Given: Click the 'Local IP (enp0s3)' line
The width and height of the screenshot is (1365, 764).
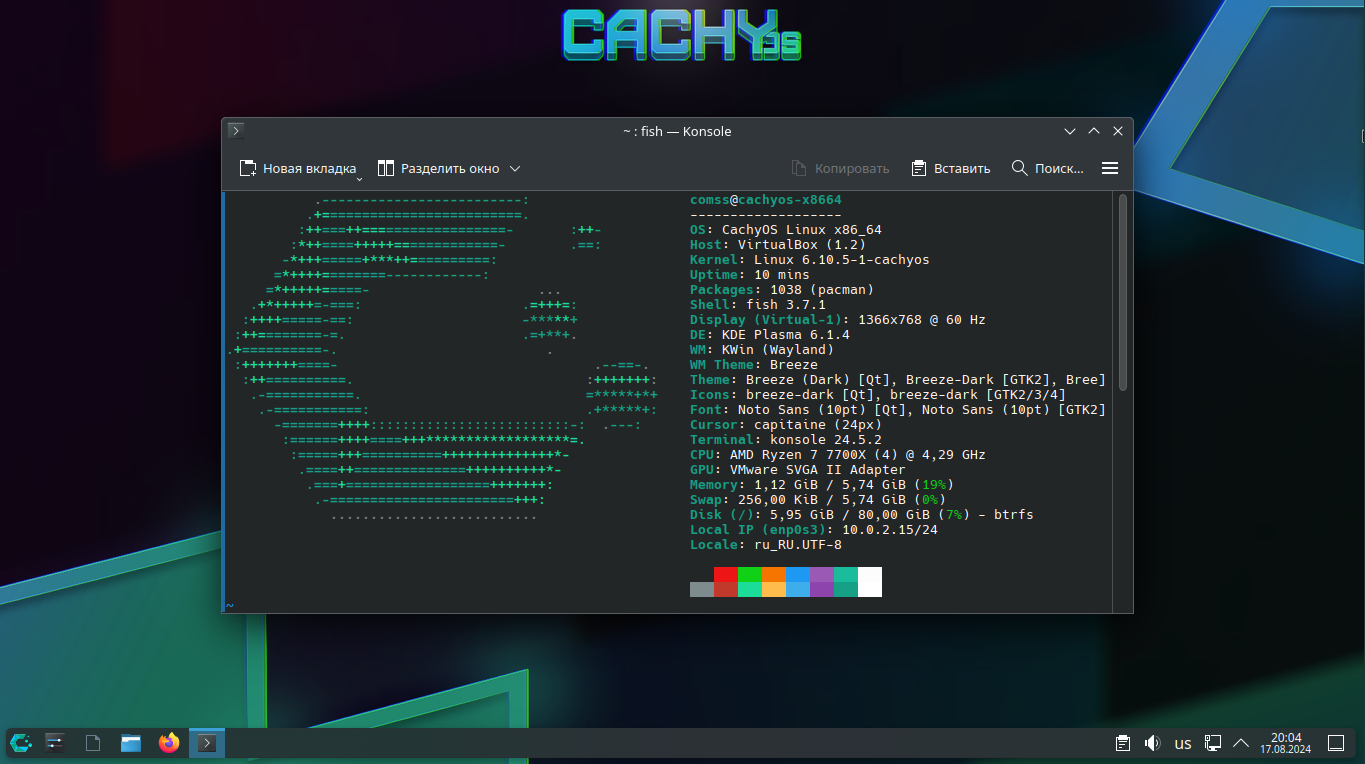Looking at the screenshot, I should (x=814, y=530).
